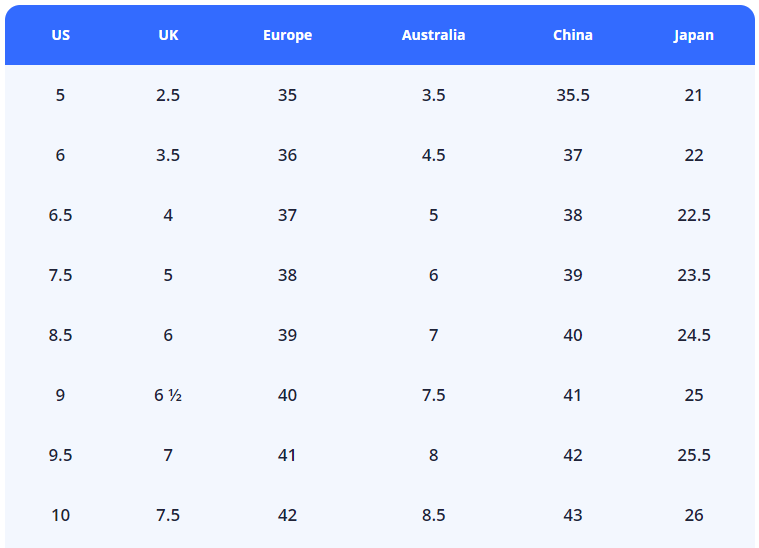Image resolution: width=759 pixels, height=548 pixels.
Task: Select the Japan size 23.5 cell
Action: coord(693,275)
